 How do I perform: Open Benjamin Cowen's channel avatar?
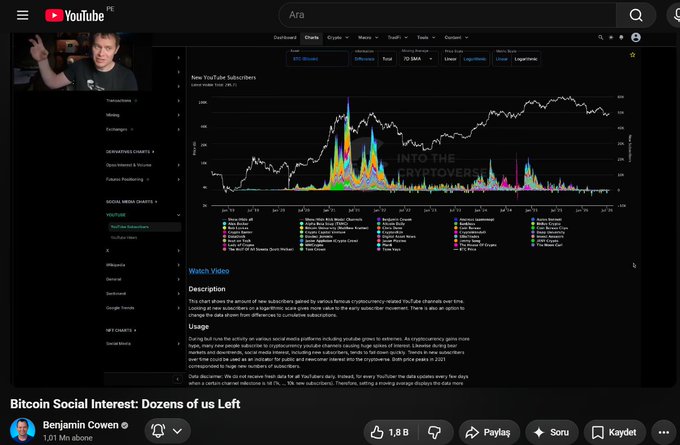point(23,430)
